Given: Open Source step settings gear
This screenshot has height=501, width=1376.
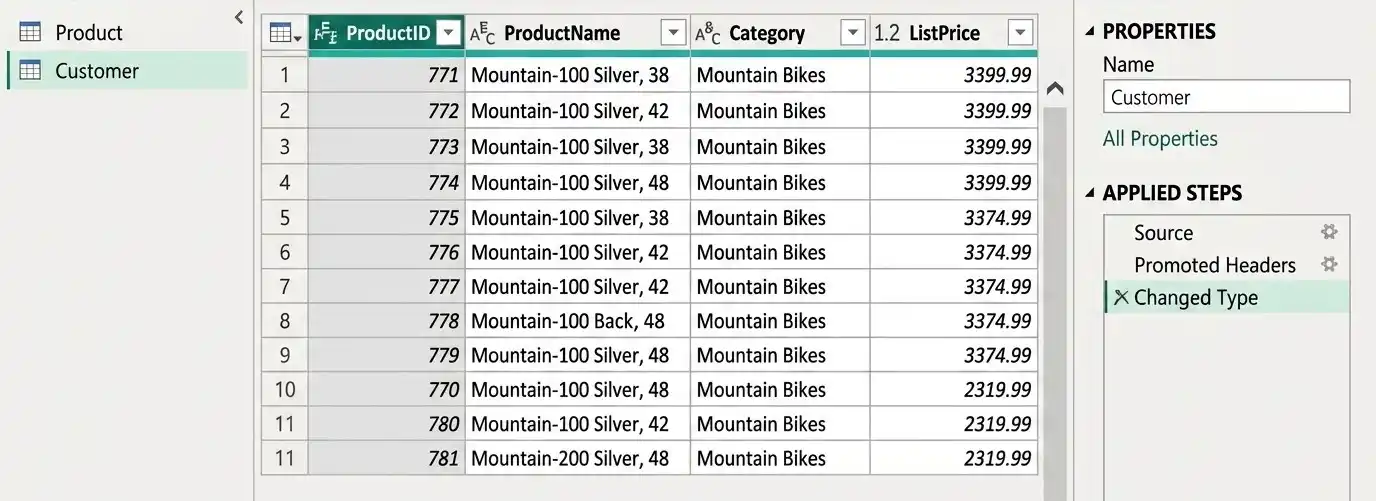Looking at the screenshot, I should point(1329,232).
